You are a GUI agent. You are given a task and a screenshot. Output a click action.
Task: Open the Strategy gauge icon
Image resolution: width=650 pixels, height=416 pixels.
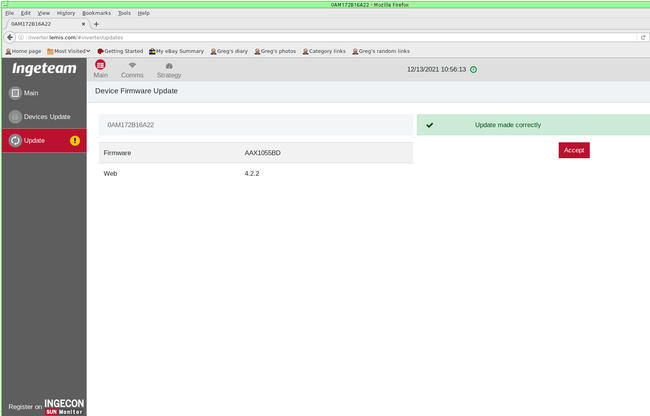[x=169, y=65]
